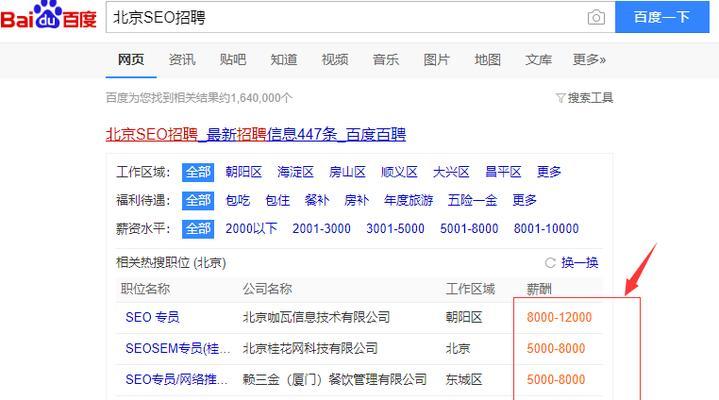Image resolution: width=719 pixels, height=400 pixels.
Task: Click the 百度一下 search button
Action: click(662, 17)
